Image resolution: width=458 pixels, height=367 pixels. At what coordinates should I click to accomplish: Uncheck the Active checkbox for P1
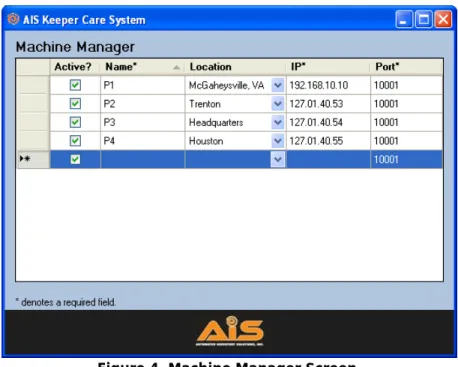pyautogui.click(x=75, y=85)
